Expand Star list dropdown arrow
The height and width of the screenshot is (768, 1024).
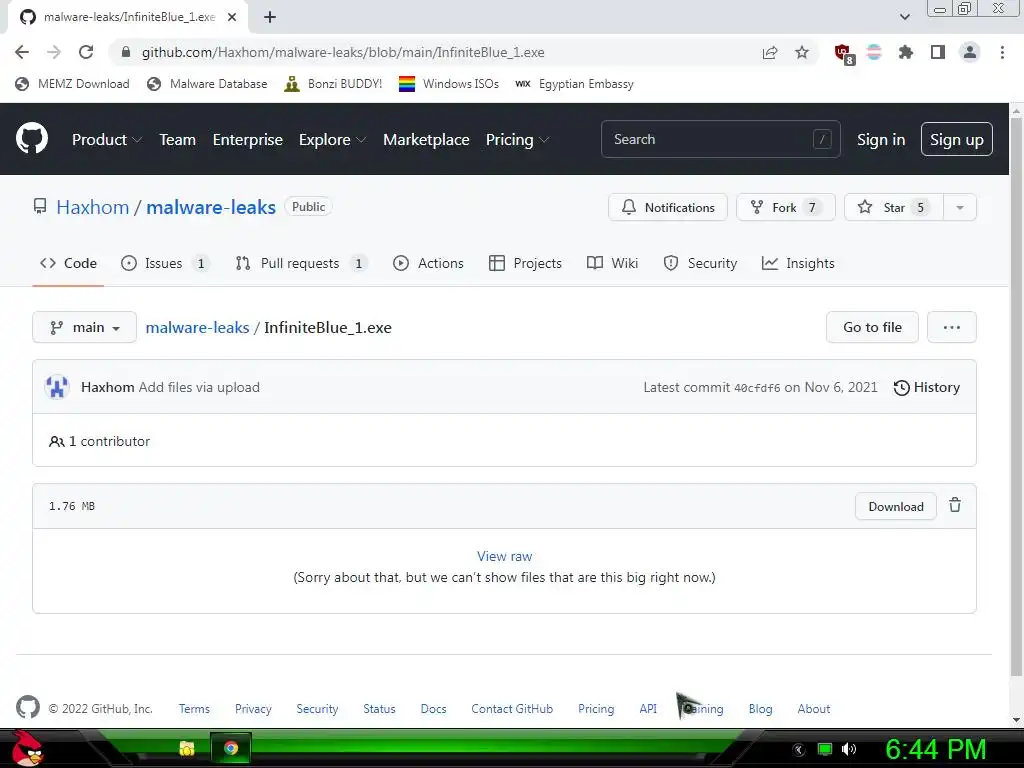960,208
